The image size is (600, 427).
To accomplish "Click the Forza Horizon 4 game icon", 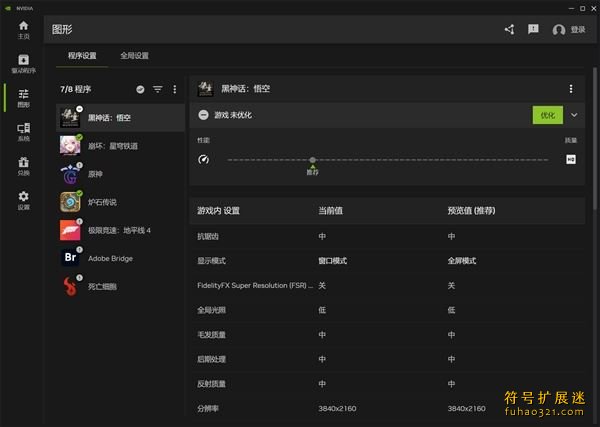I will pyautogui.click(x=70, y=230).
